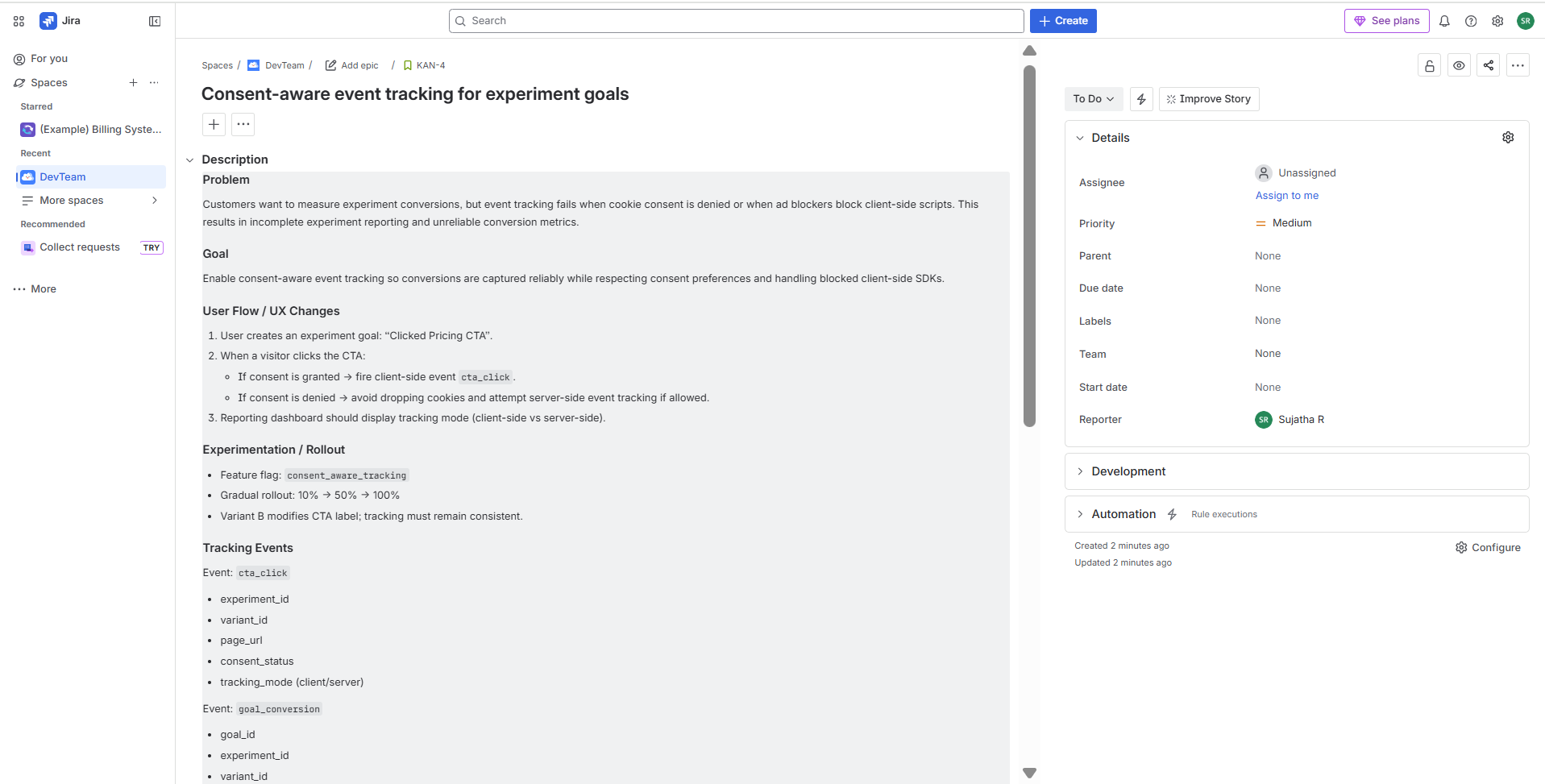Screen dimensions: 1545x784
Task: Click Configure link
Action: (x=1488, y=548)
